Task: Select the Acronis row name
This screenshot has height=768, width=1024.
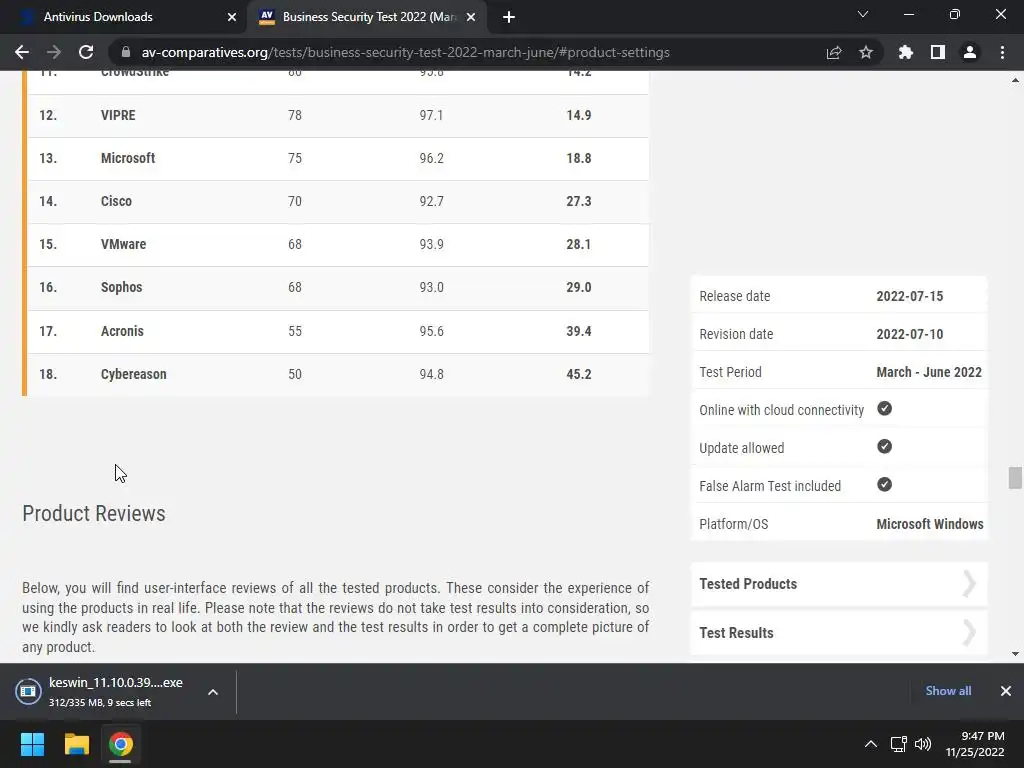Action: click(x=122, y=331)
